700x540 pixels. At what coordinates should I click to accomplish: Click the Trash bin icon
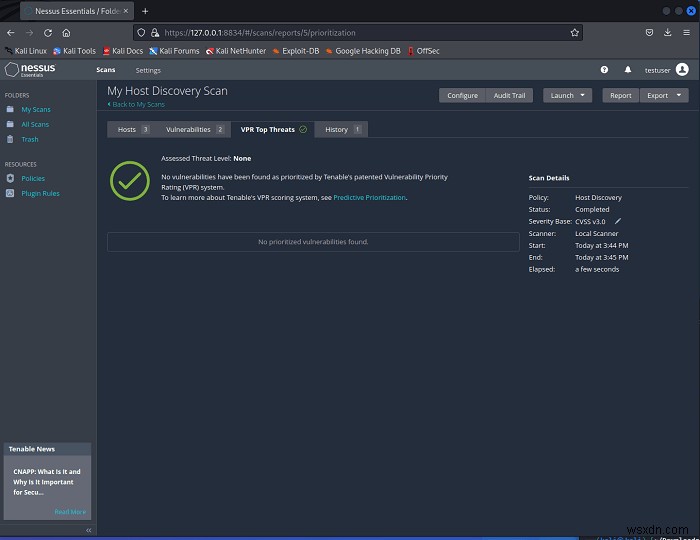10,139
